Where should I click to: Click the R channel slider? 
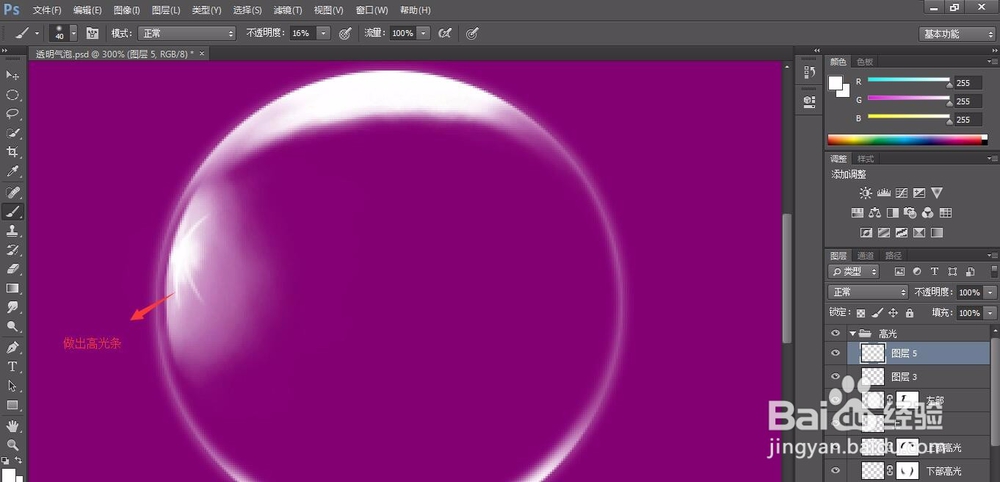click(x=909, y=80)
